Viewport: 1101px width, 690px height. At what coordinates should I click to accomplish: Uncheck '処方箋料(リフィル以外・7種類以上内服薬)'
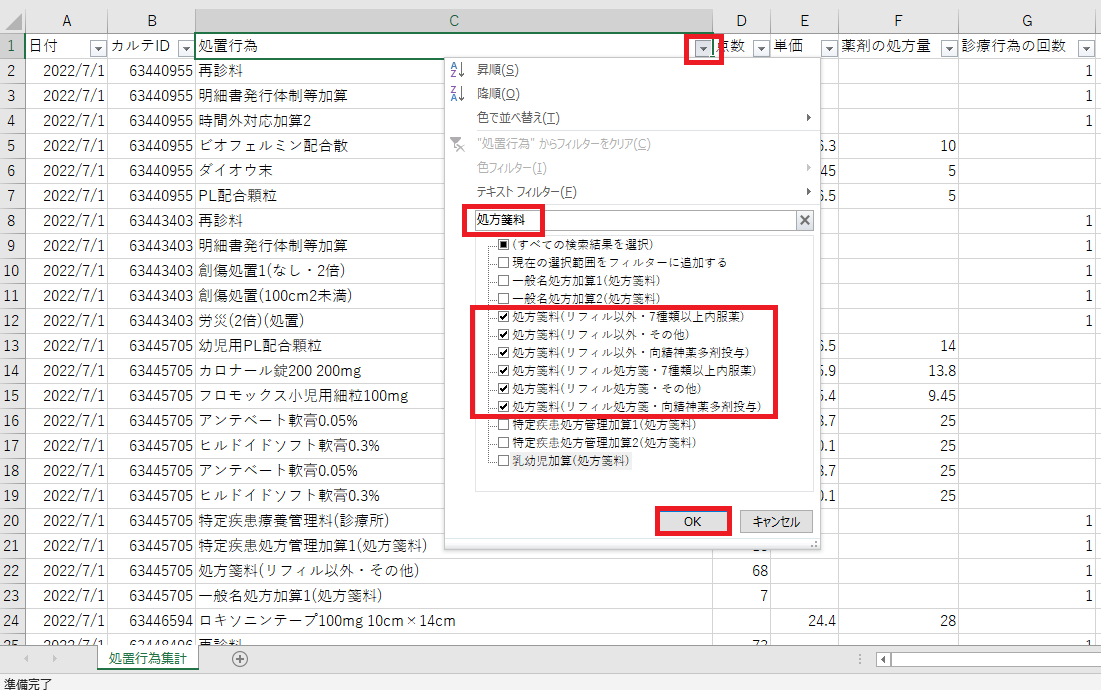[503, 317]
